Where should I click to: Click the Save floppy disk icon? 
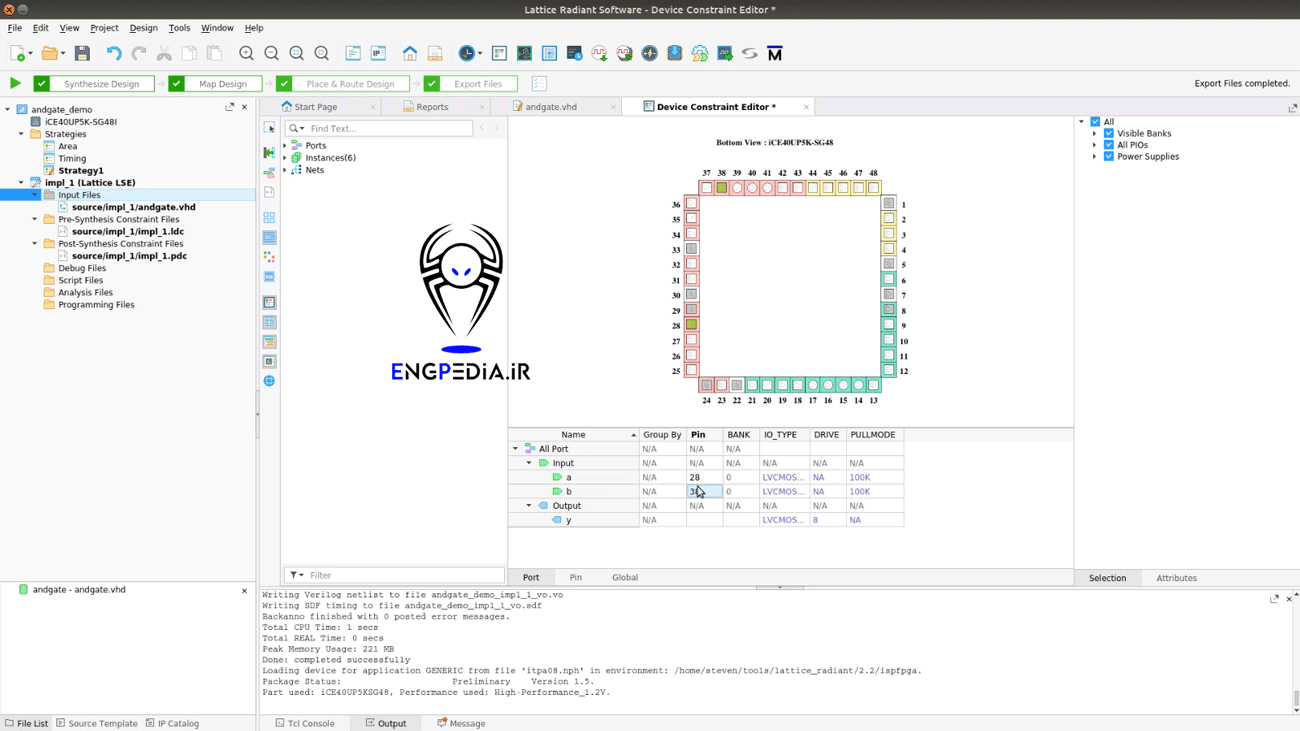pos(83,53)
